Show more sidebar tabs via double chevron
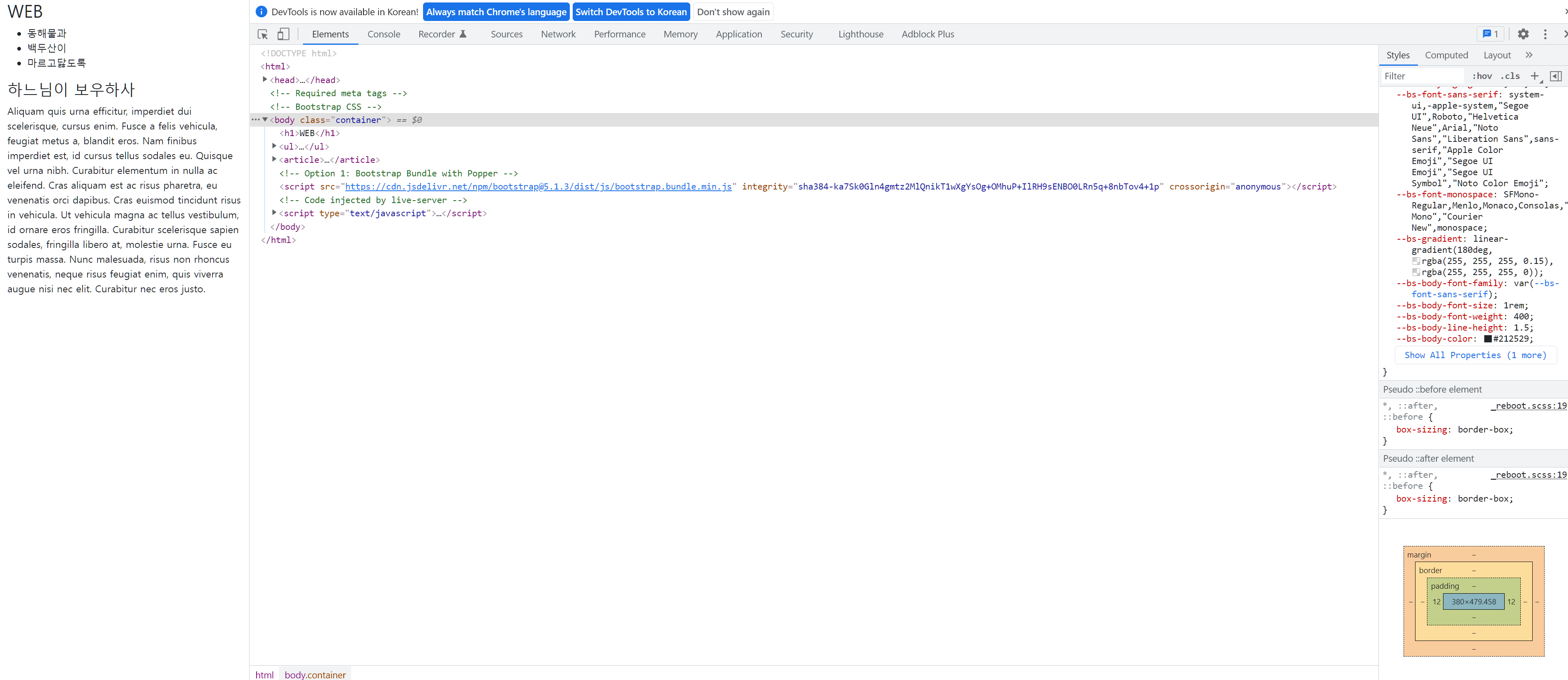This screenshot has height=680, width=1568. coord(1529,55)
